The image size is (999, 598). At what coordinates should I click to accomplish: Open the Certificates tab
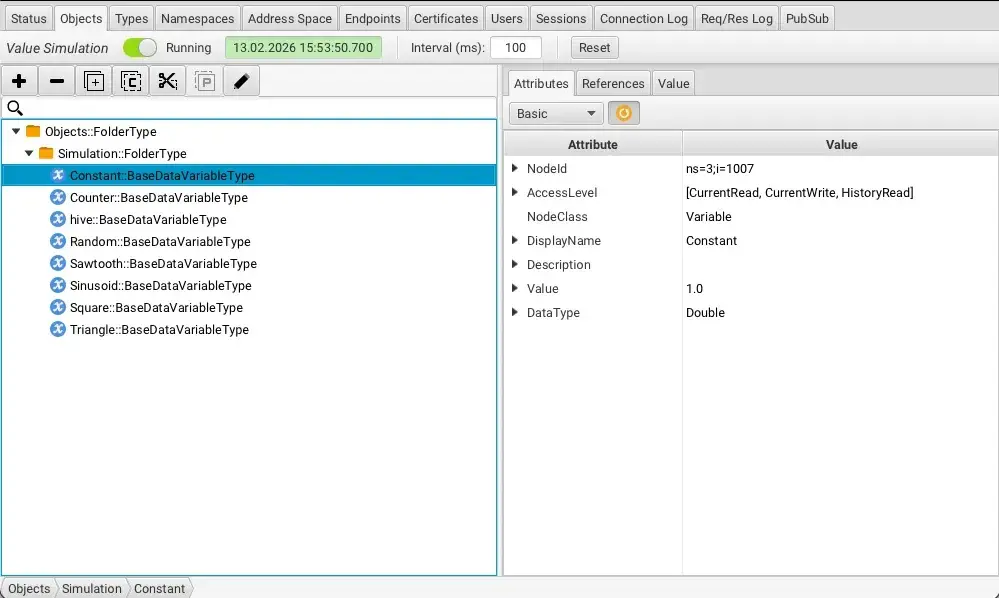point(446,18)
